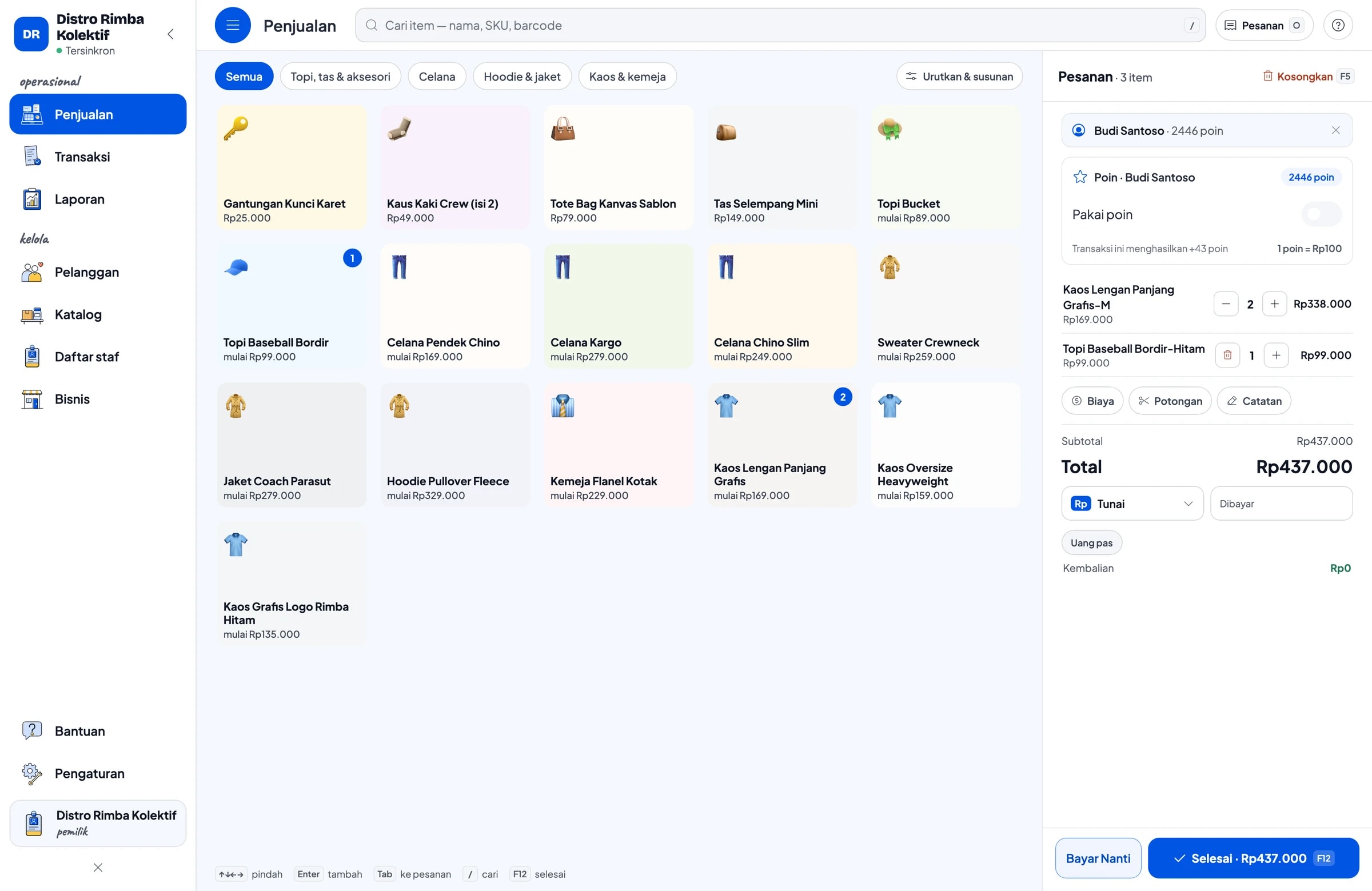Open the hamburger menu beside Penjualan
Image resolution: width=1372 pixels, height=891 pixels.
(232, 25)
